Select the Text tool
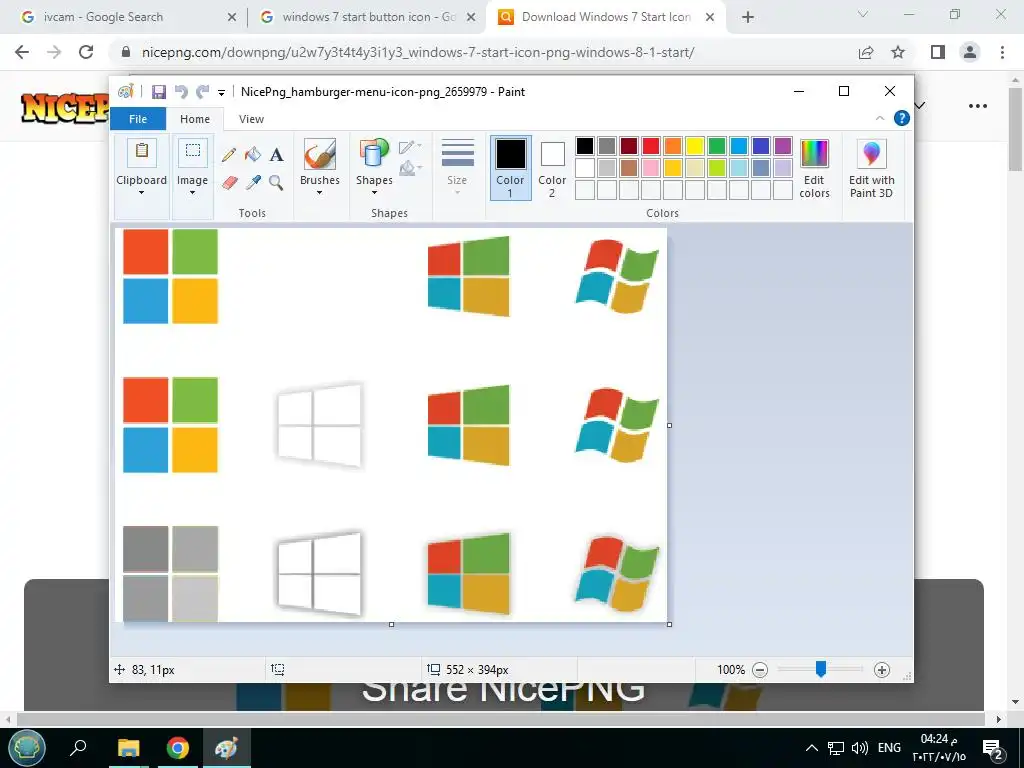The image size is (1024, 768). point(277,155)
